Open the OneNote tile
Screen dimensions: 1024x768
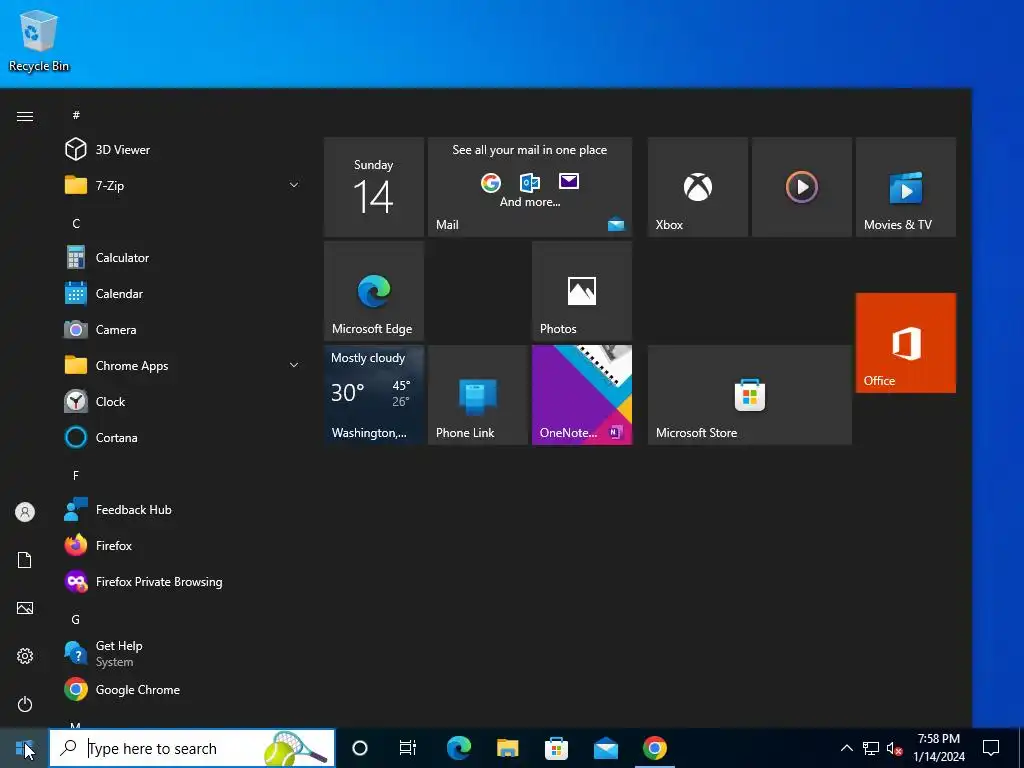pos(582,395)
